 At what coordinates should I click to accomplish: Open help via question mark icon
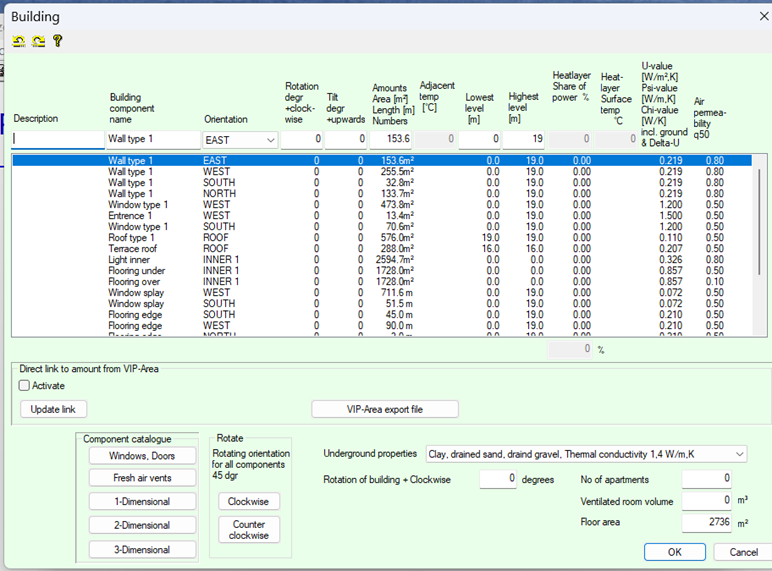[x=57, y=41]
